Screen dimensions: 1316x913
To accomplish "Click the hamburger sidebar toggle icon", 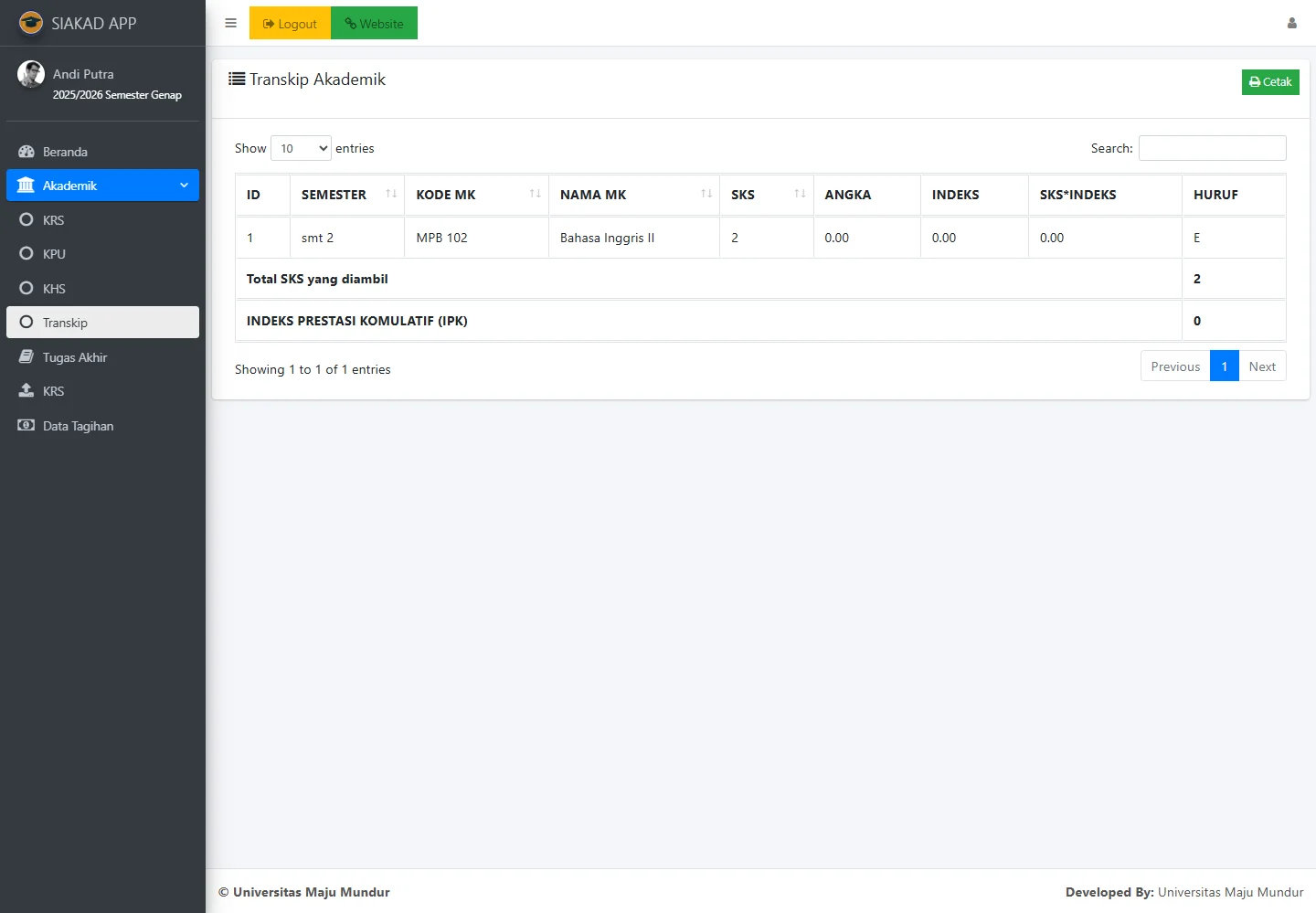I will 230,23.
